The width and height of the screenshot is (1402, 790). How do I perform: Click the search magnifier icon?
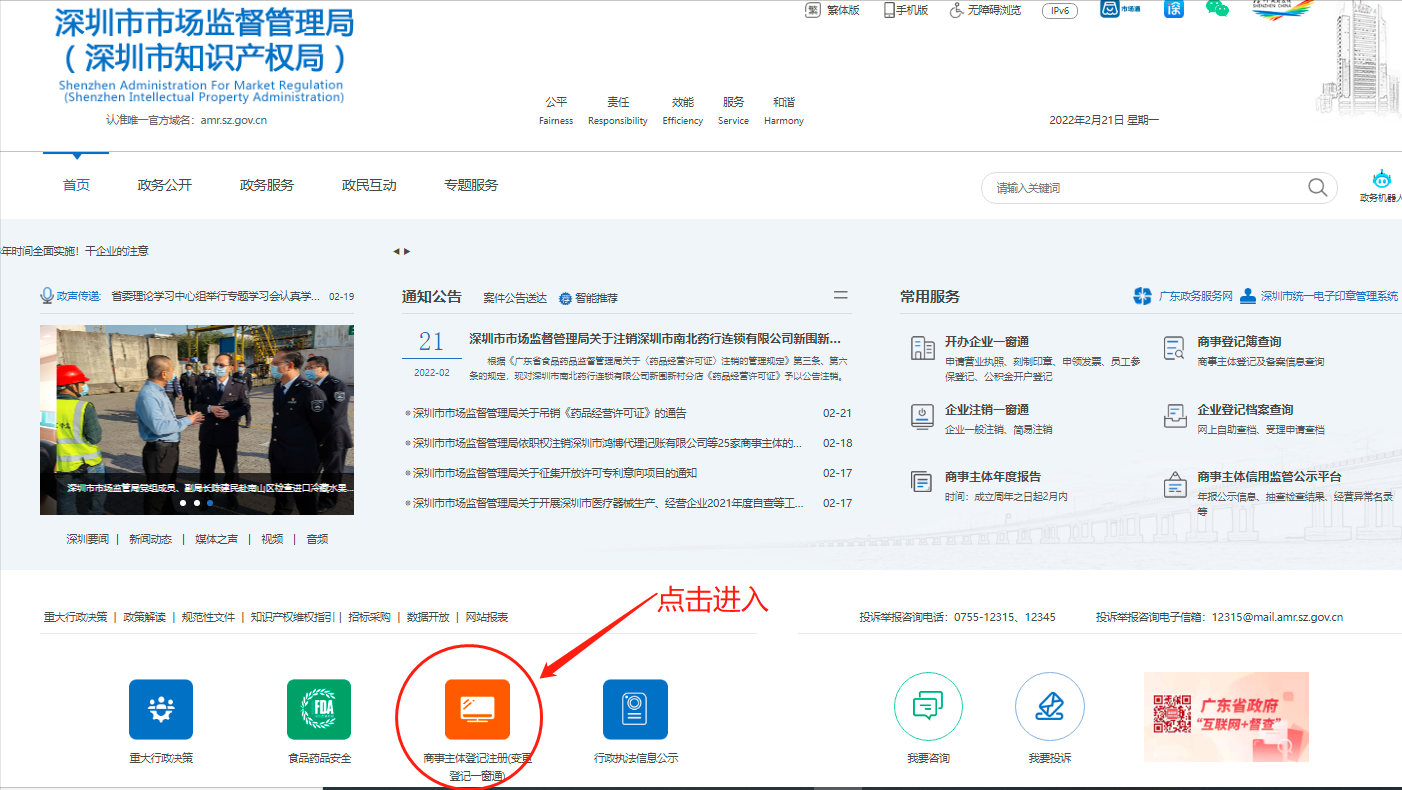pyautogui.click(x=1318, y=187)
